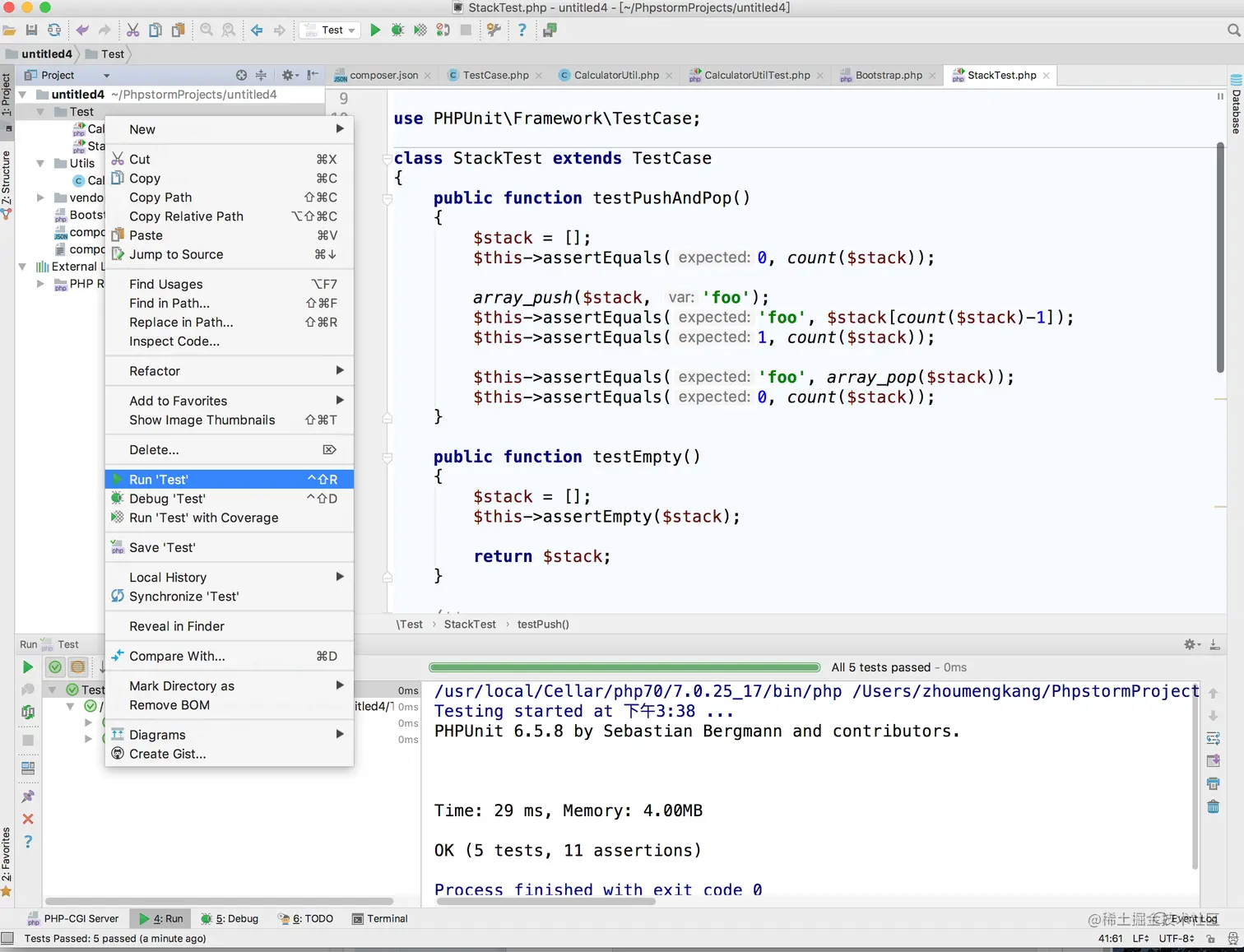Collapse the Utils folder in project tree
This screenshot has width=1244, height=952.
click(x=40, y=163)
